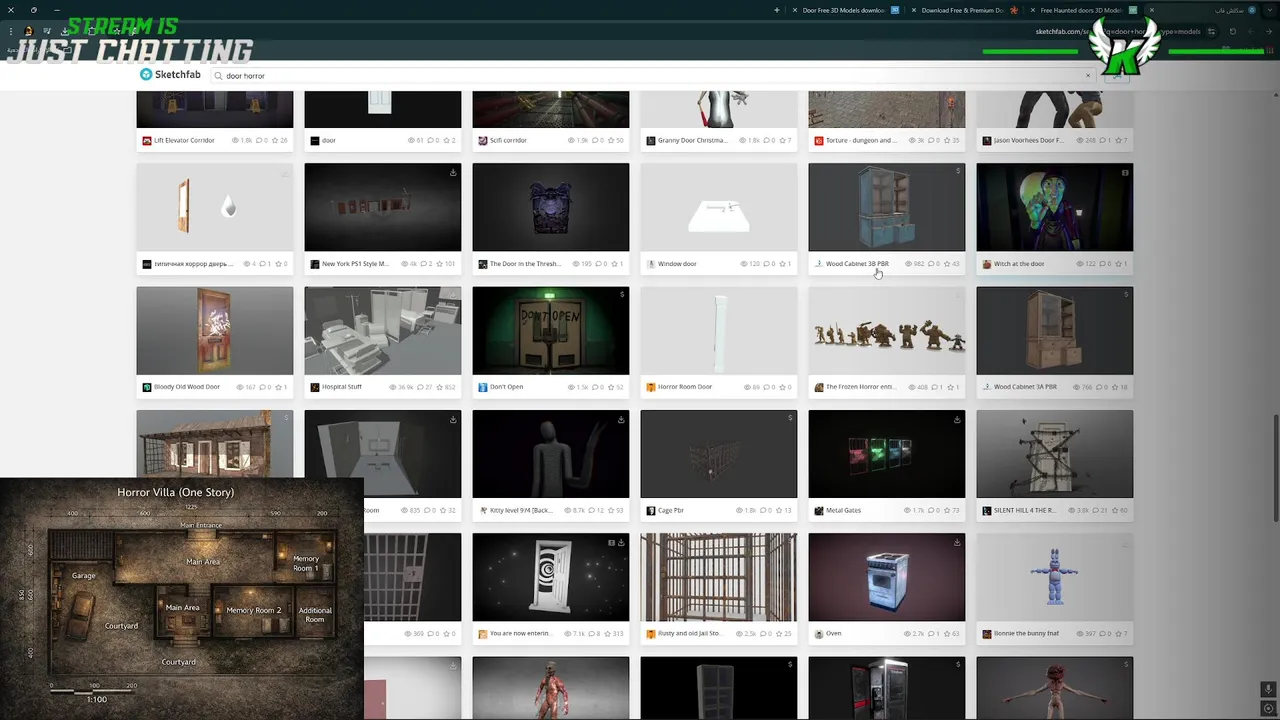Viewport: 1280px width, 720px height.
Task: Clear the Sketchfab search field
Action: click(1088, 75)
